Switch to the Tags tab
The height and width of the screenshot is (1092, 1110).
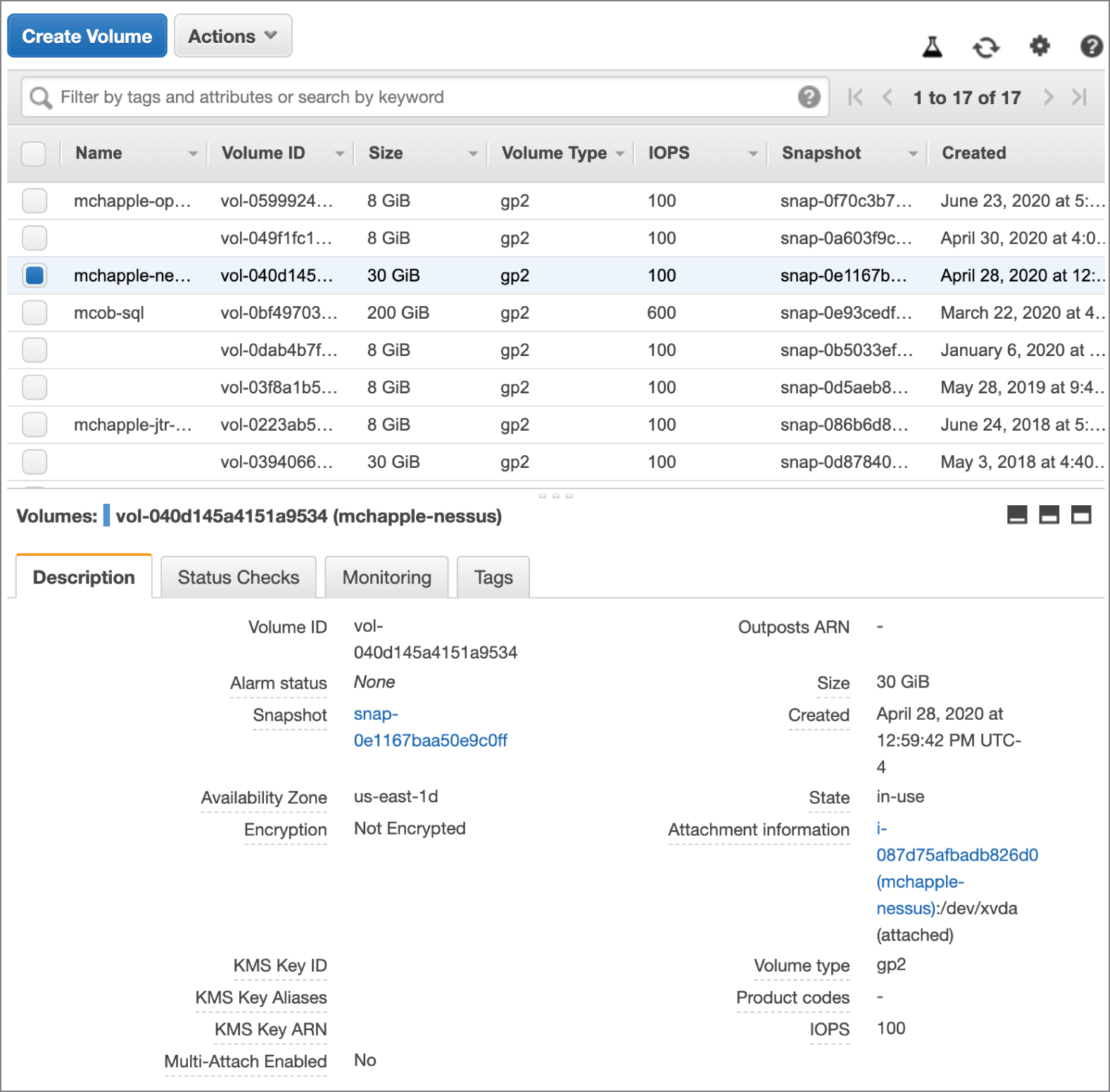[x=493, y=577]
